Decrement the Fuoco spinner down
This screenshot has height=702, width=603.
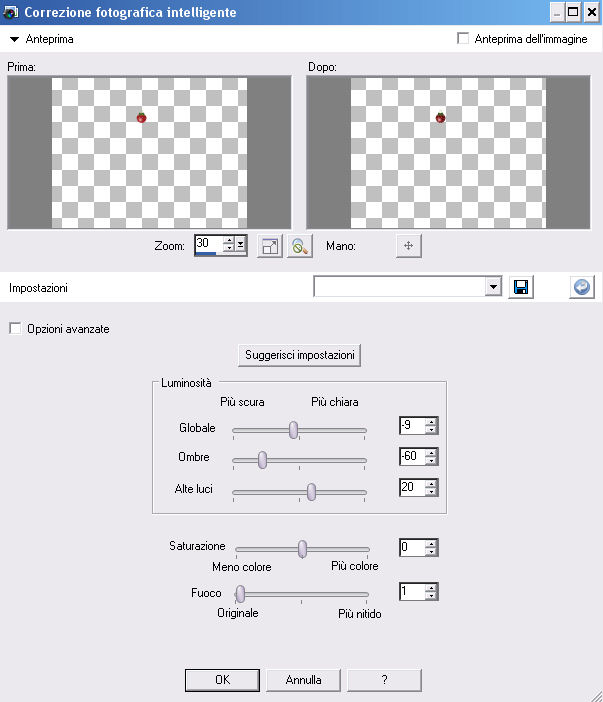point(431,596)
